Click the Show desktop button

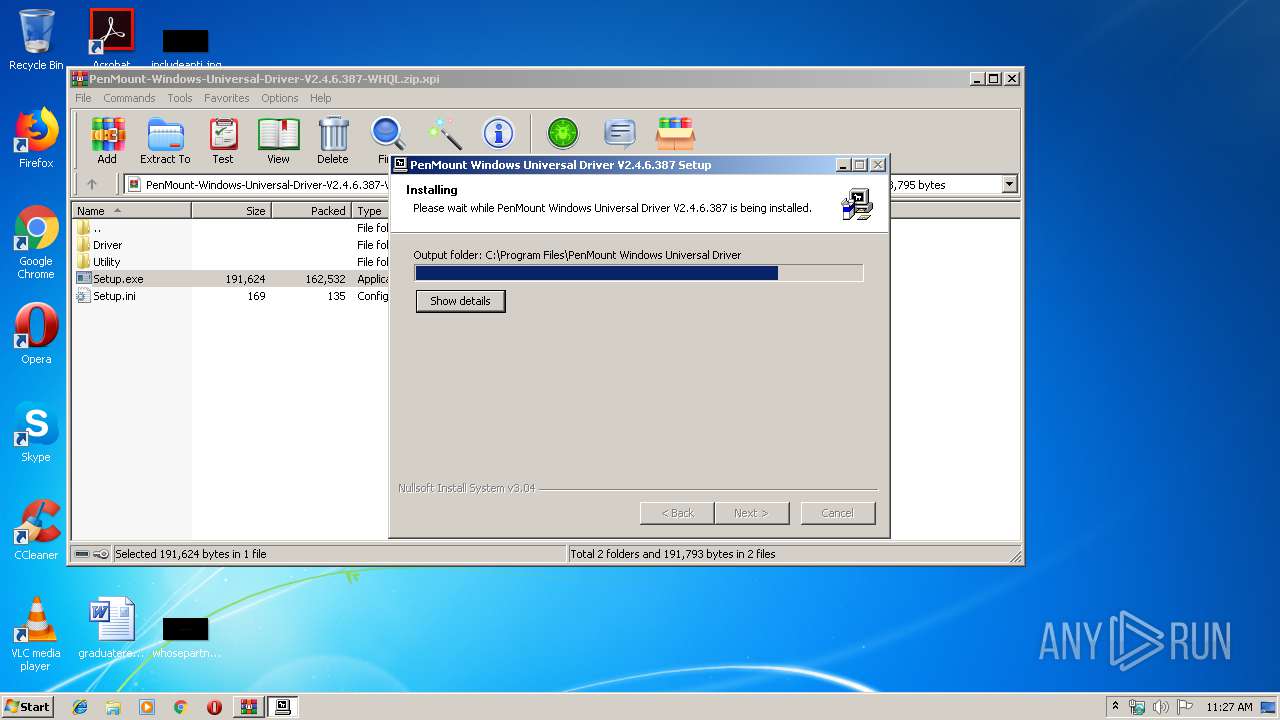pos(1270,707)
